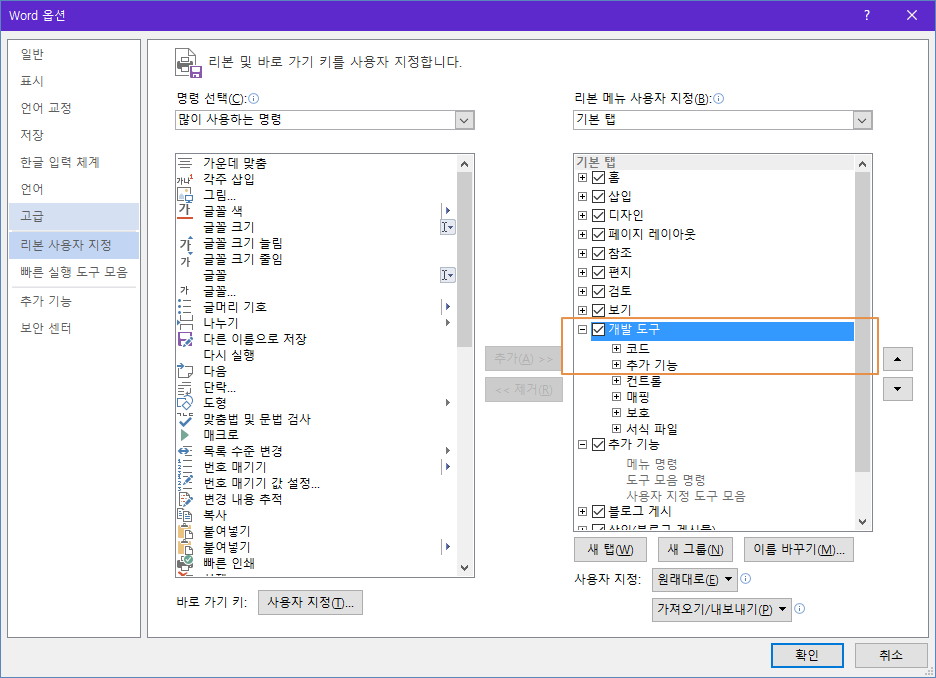Open 바로 가기 키 사용자 지정 button
The image size is (936, 678).
pyautogui.click(x=310, y=603)
